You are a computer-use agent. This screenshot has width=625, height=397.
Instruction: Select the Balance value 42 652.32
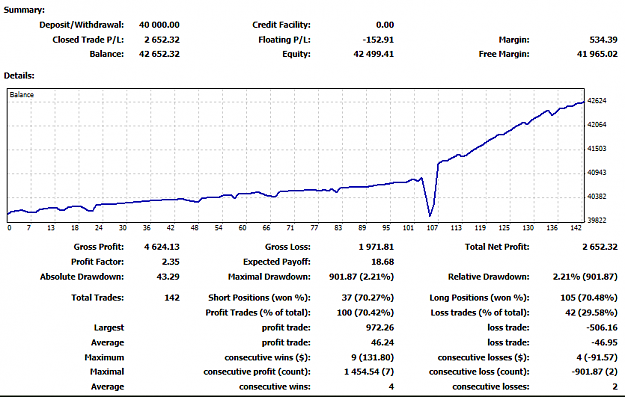(159, 54)
